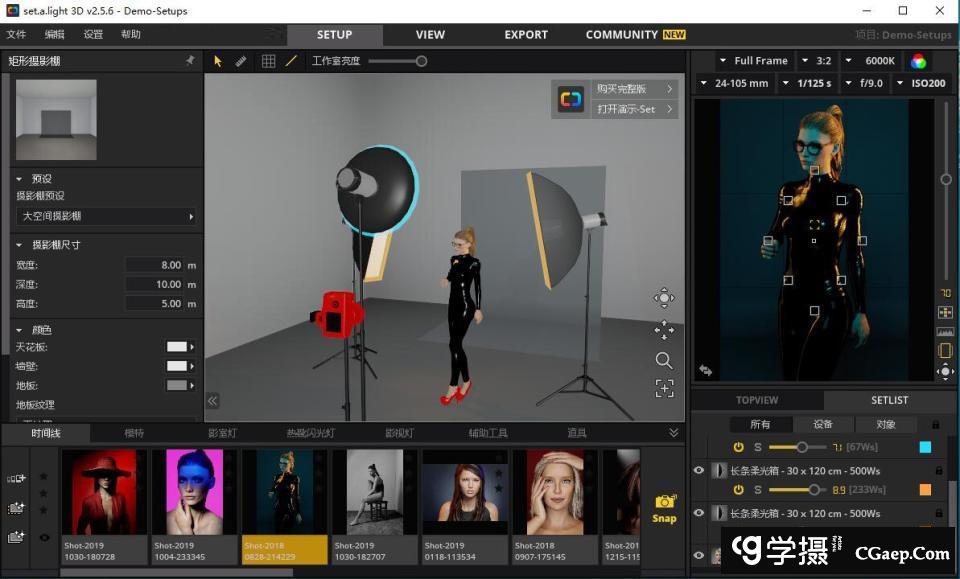Click the zoom magnifier in the viewport
Viewport: 960px width, 579px height.
point(664,360)
